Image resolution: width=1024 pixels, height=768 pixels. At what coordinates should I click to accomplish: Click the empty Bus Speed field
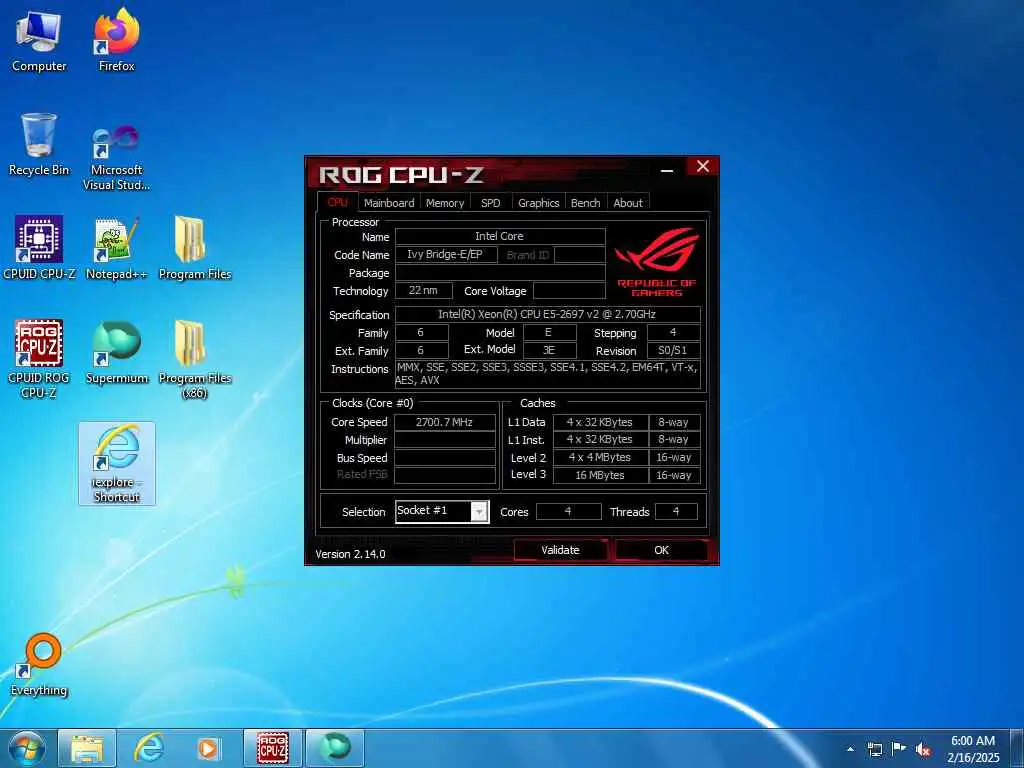click(x=445, y=457)
